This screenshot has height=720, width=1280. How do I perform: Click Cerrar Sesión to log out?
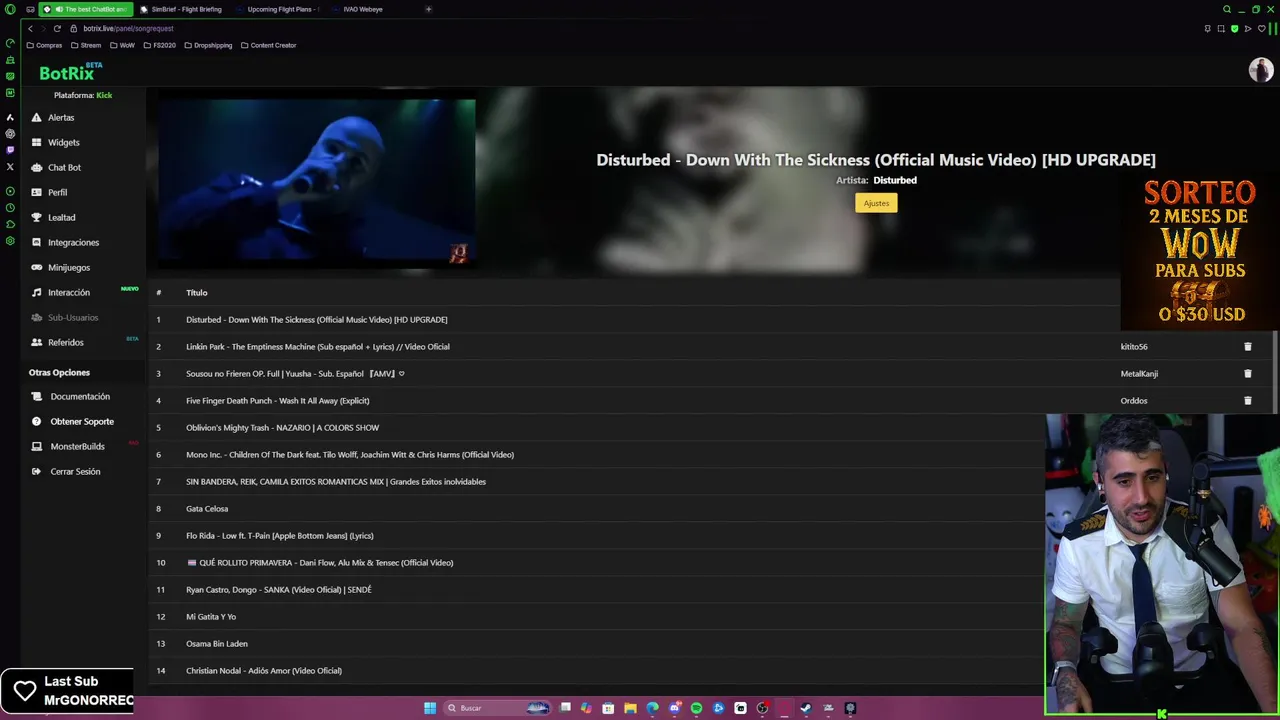click(x=75, y=471)
